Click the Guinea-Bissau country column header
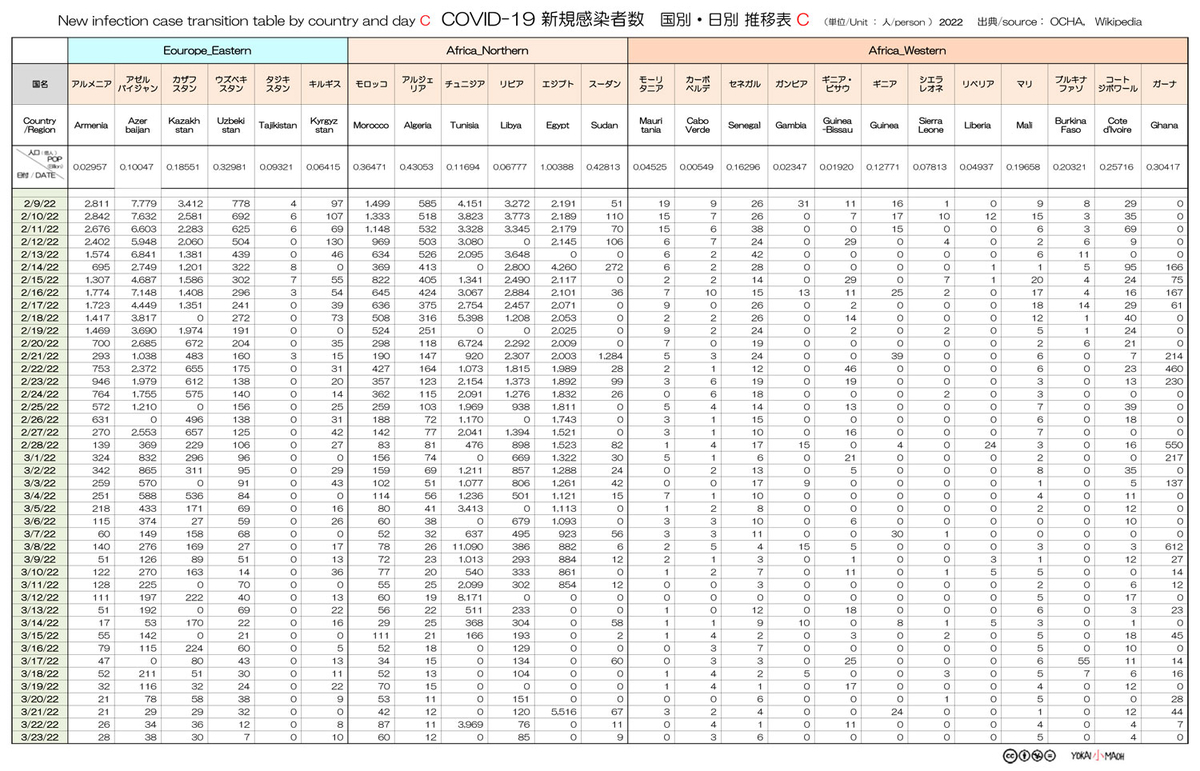The height and width of the screenshot is (771, 1200). [x=836, y=126]
